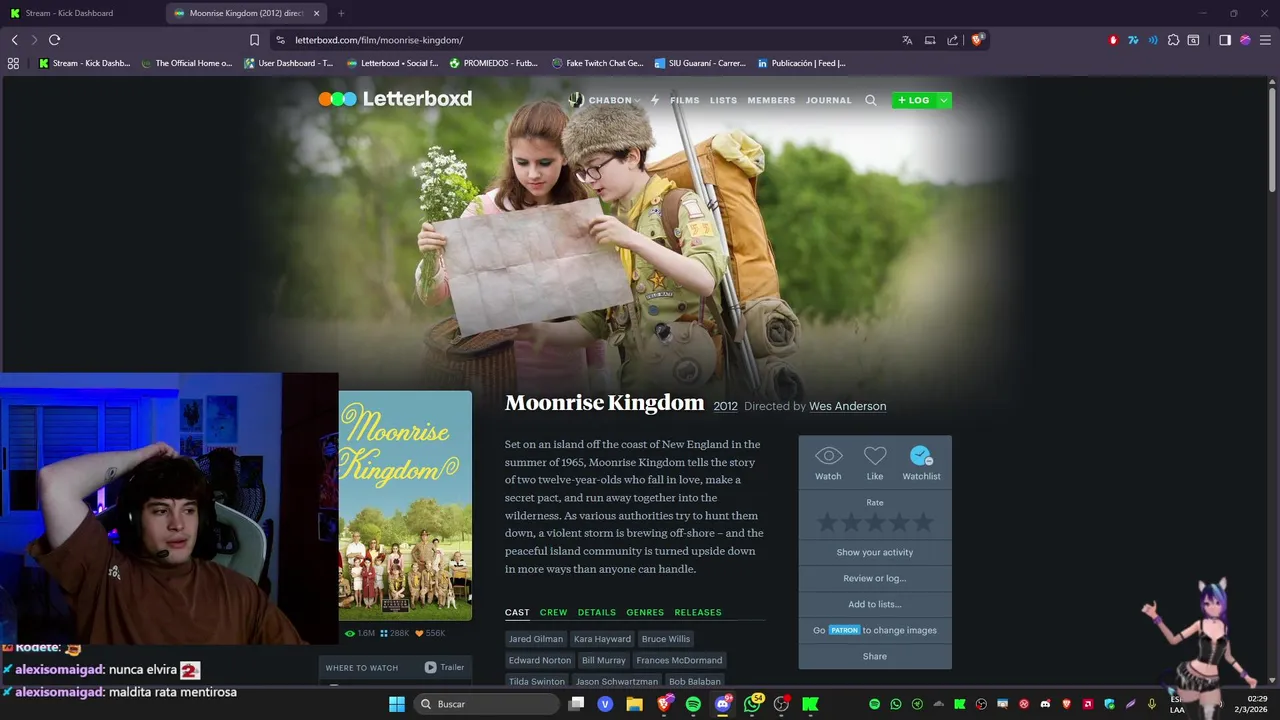Open the browser hamburger menu

point(1265,40)
